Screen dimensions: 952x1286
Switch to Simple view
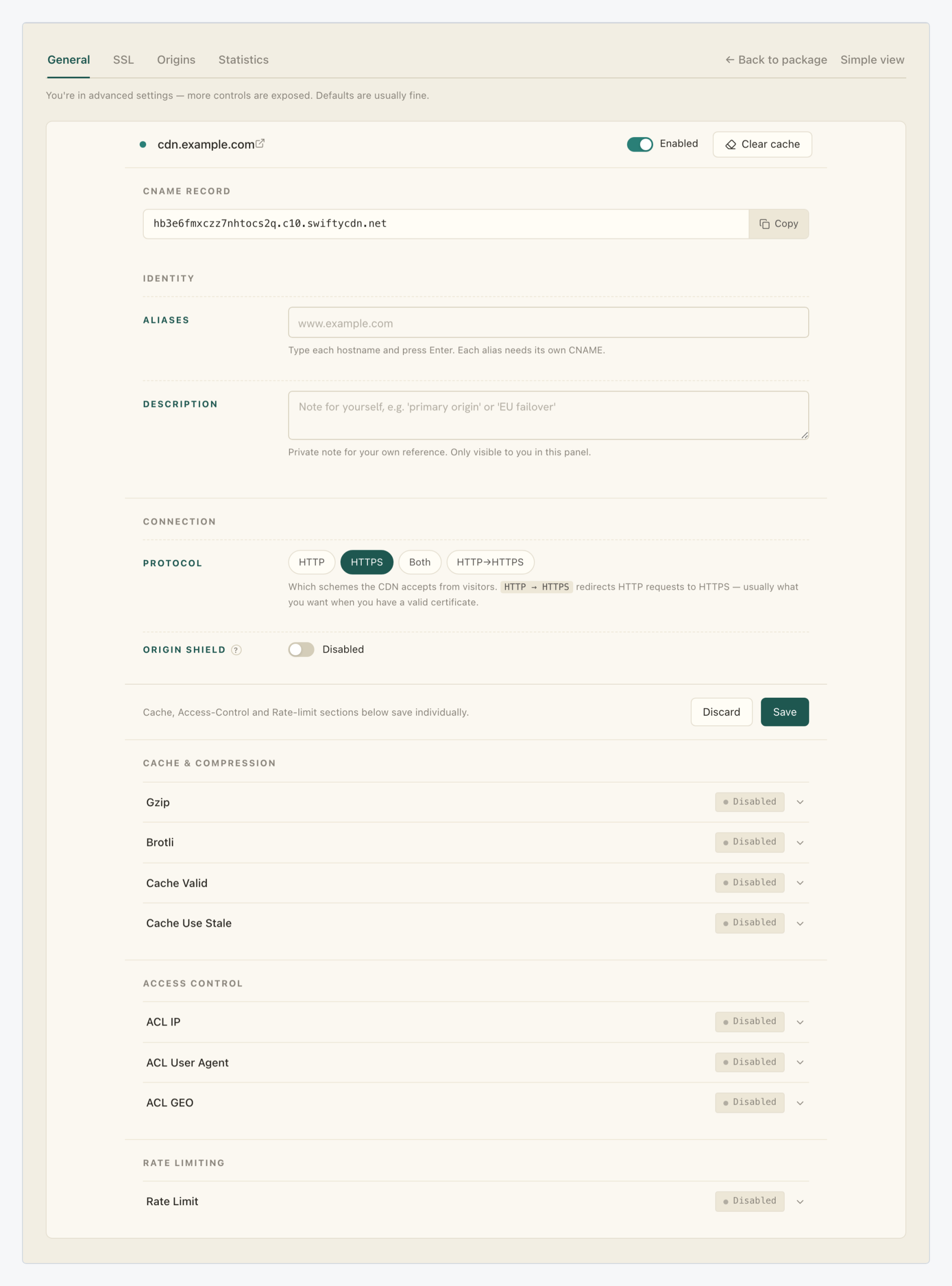(x=872, y=60)
